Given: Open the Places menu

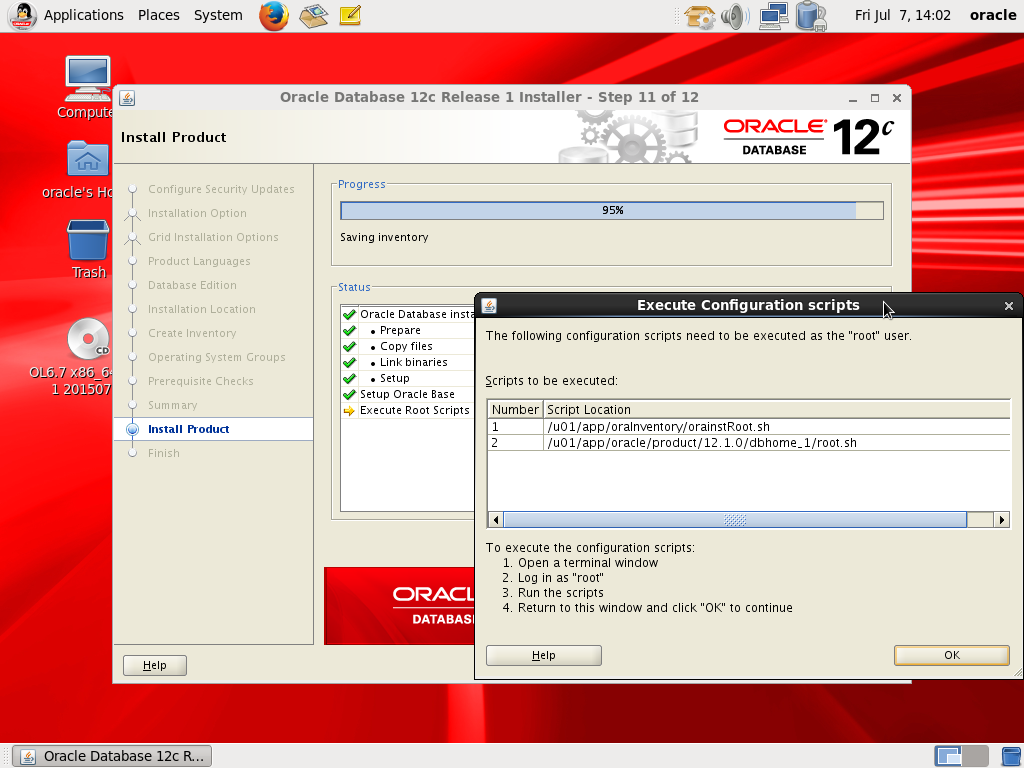Looking at the screenshot, I should click(x=159, y=15).
